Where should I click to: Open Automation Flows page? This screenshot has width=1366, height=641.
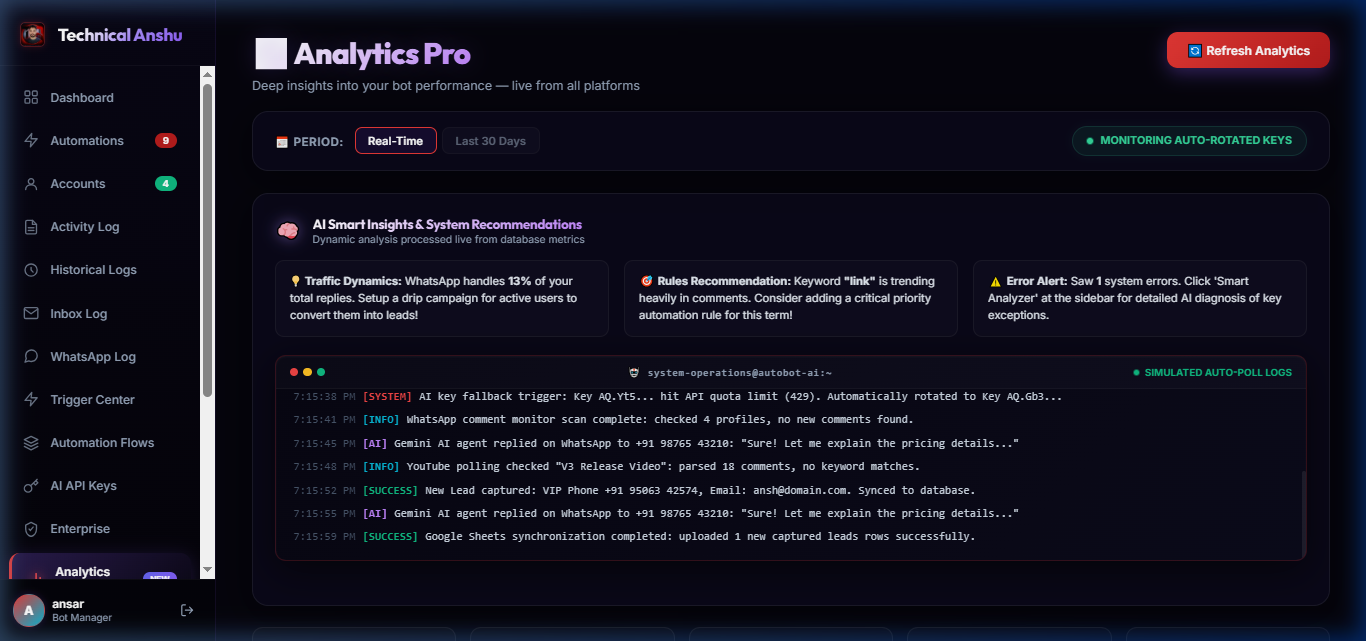click(x=100, y=443)
